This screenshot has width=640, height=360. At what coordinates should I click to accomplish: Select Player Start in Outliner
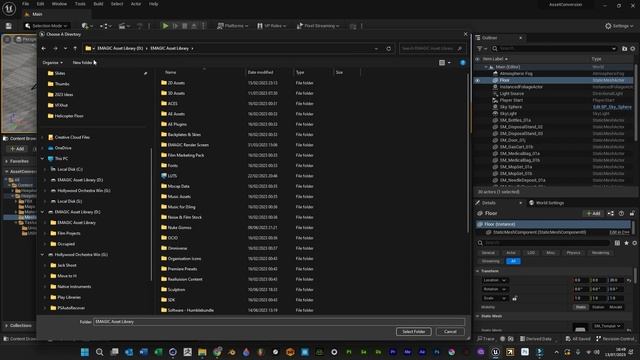[x=511, y=100]
